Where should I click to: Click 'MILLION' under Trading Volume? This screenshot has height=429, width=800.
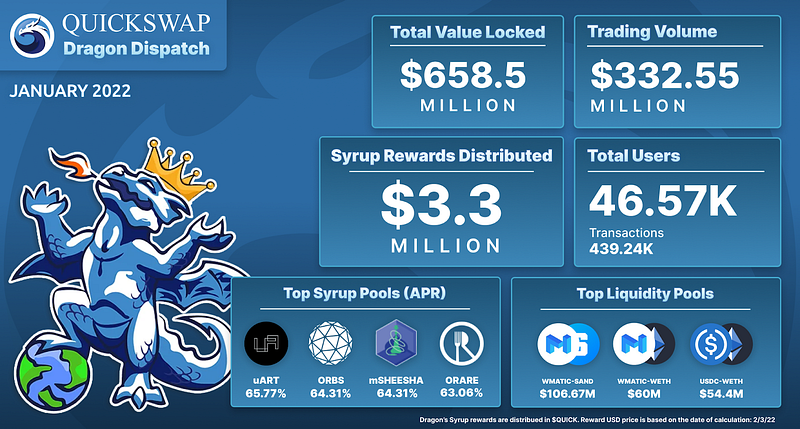coord(638,106)
